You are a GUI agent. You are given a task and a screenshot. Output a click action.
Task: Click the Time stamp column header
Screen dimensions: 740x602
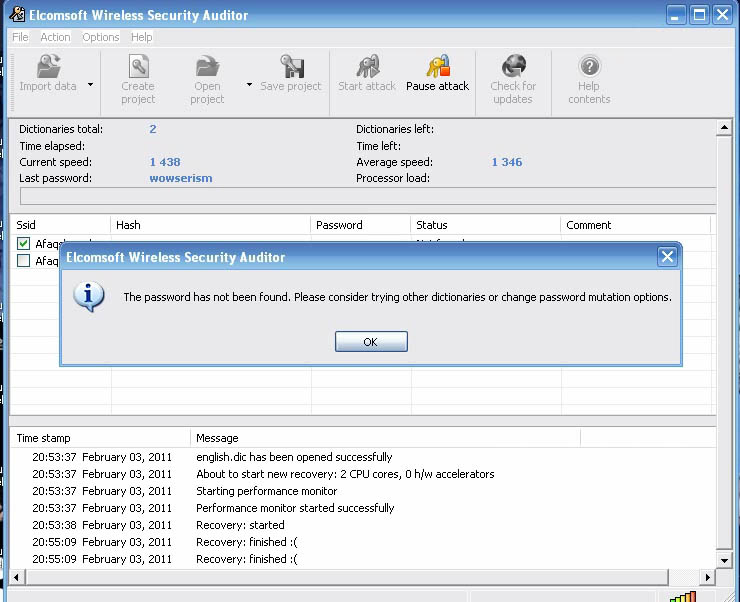(x=101, y=438)
